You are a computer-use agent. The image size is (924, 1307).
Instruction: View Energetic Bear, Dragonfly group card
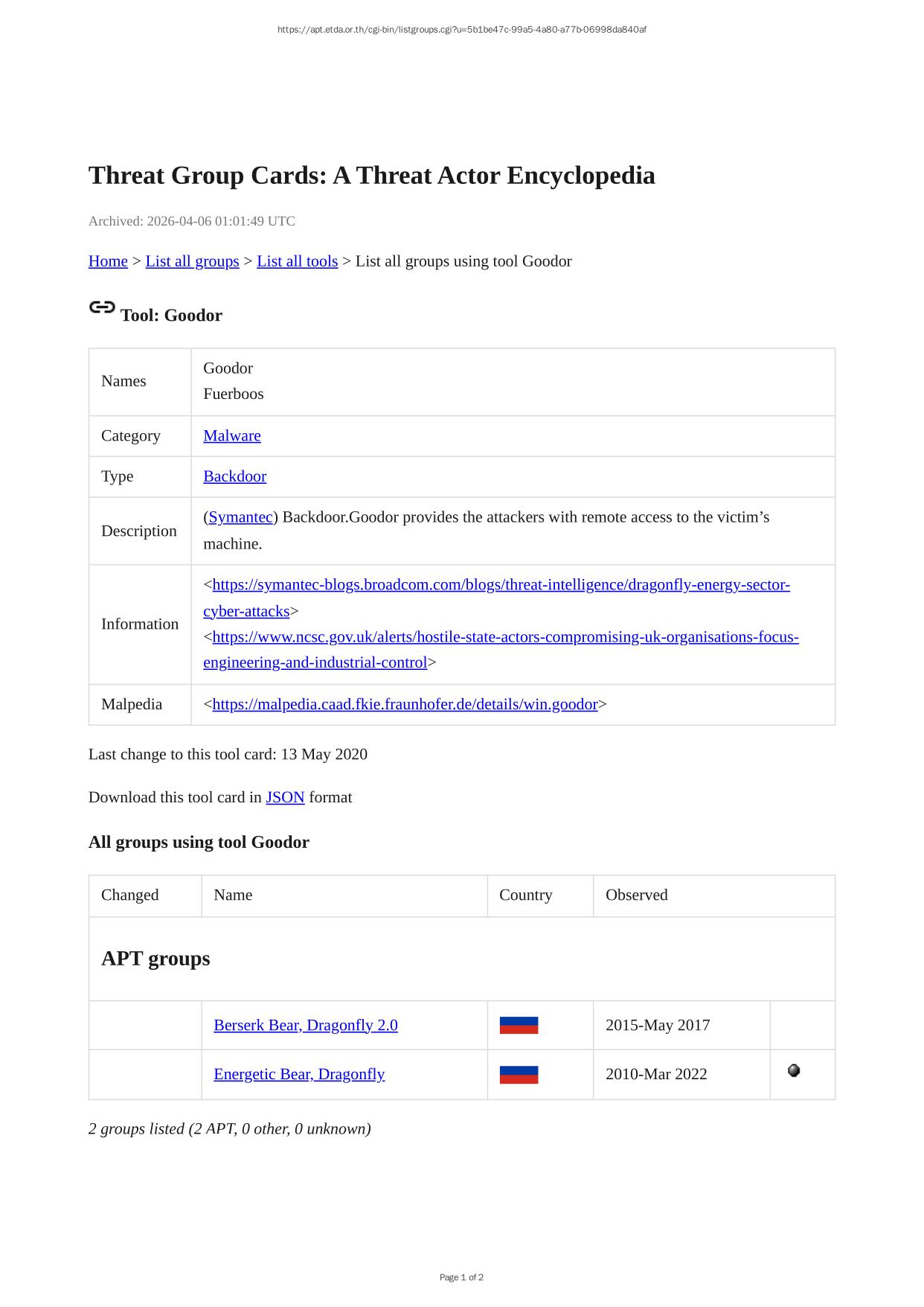coord(299,1074)
